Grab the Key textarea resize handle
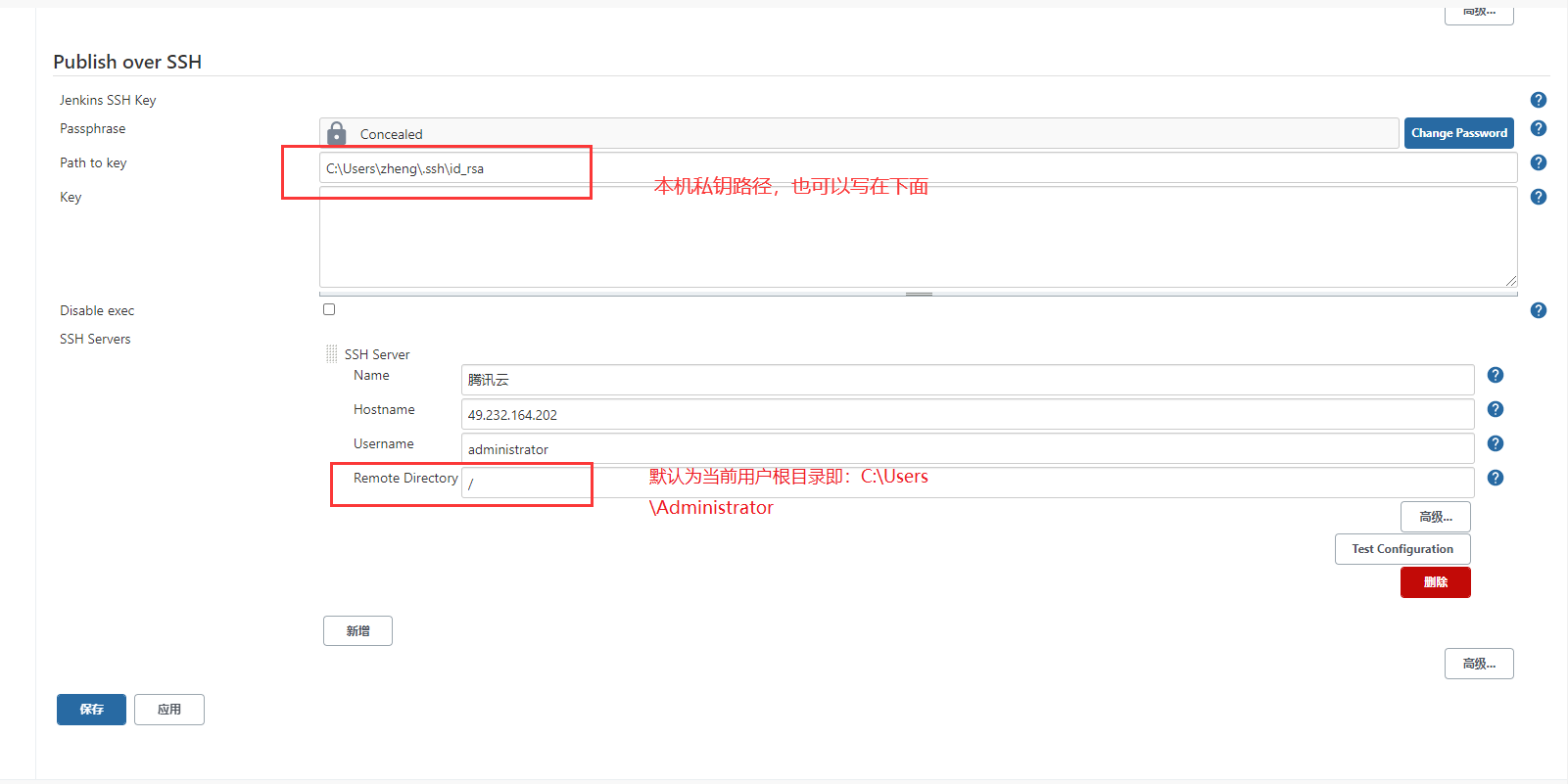1568x784 pixels. [x=1511, y=281]
